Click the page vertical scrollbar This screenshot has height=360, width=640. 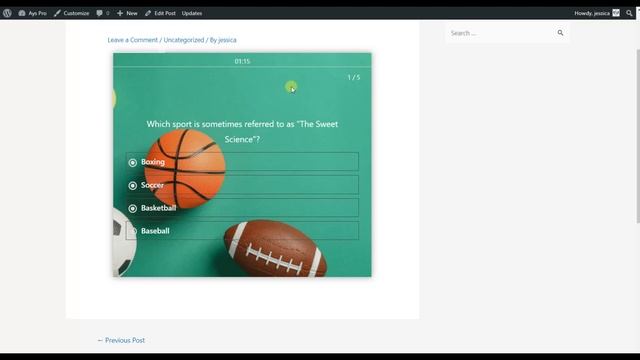pos(638,136)
